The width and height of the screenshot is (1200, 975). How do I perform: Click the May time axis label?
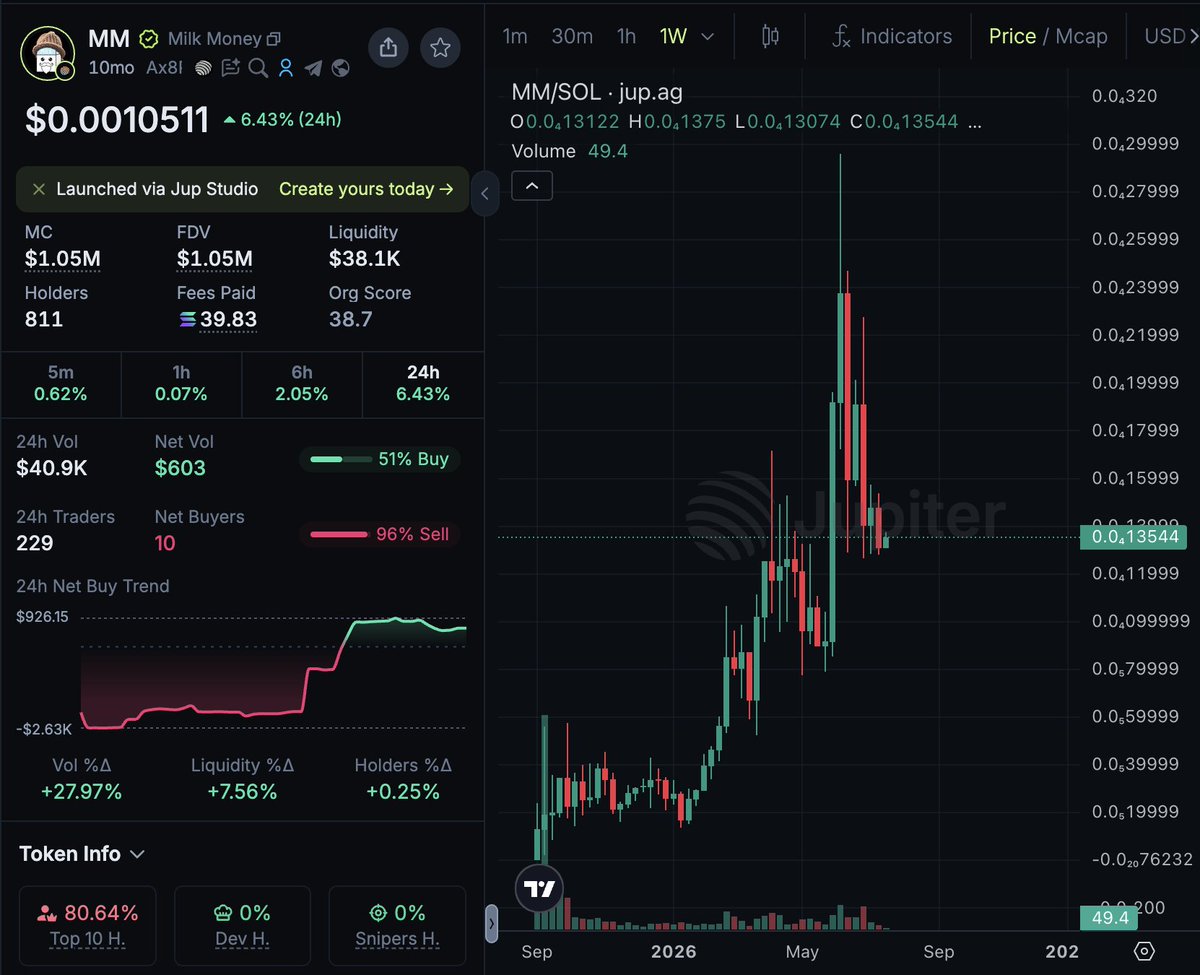[802, 951]
